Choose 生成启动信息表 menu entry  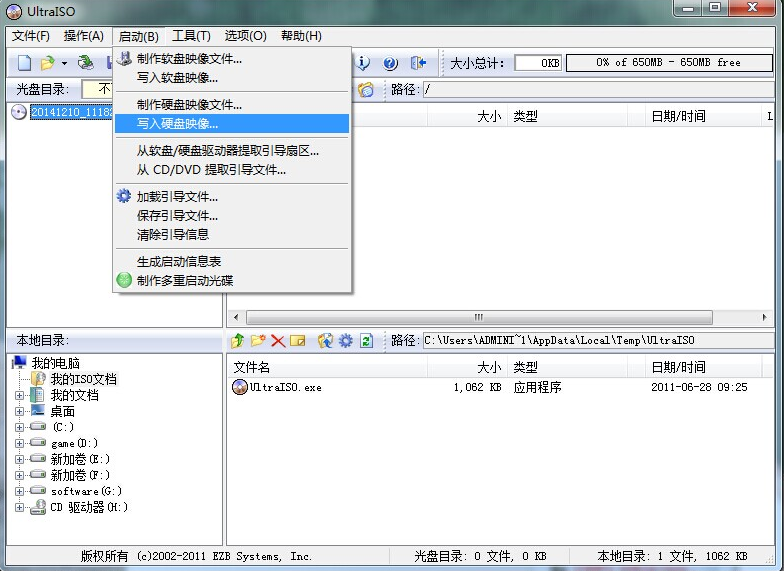click(232, 262)
